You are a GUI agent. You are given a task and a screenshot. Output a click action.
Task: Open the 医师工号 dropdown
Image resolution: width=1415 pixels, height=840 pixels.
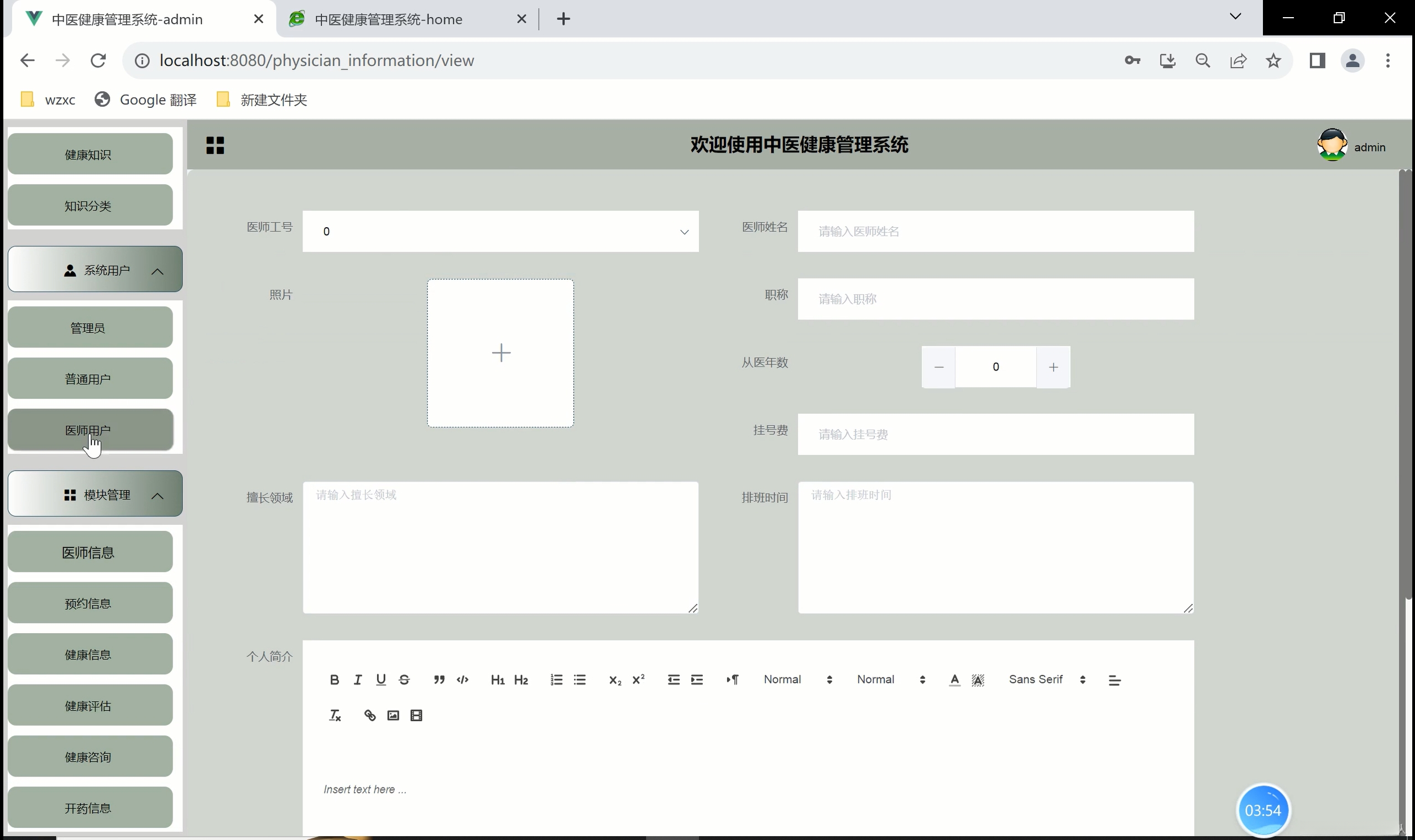pyautogui.click(x=500, y=232)
